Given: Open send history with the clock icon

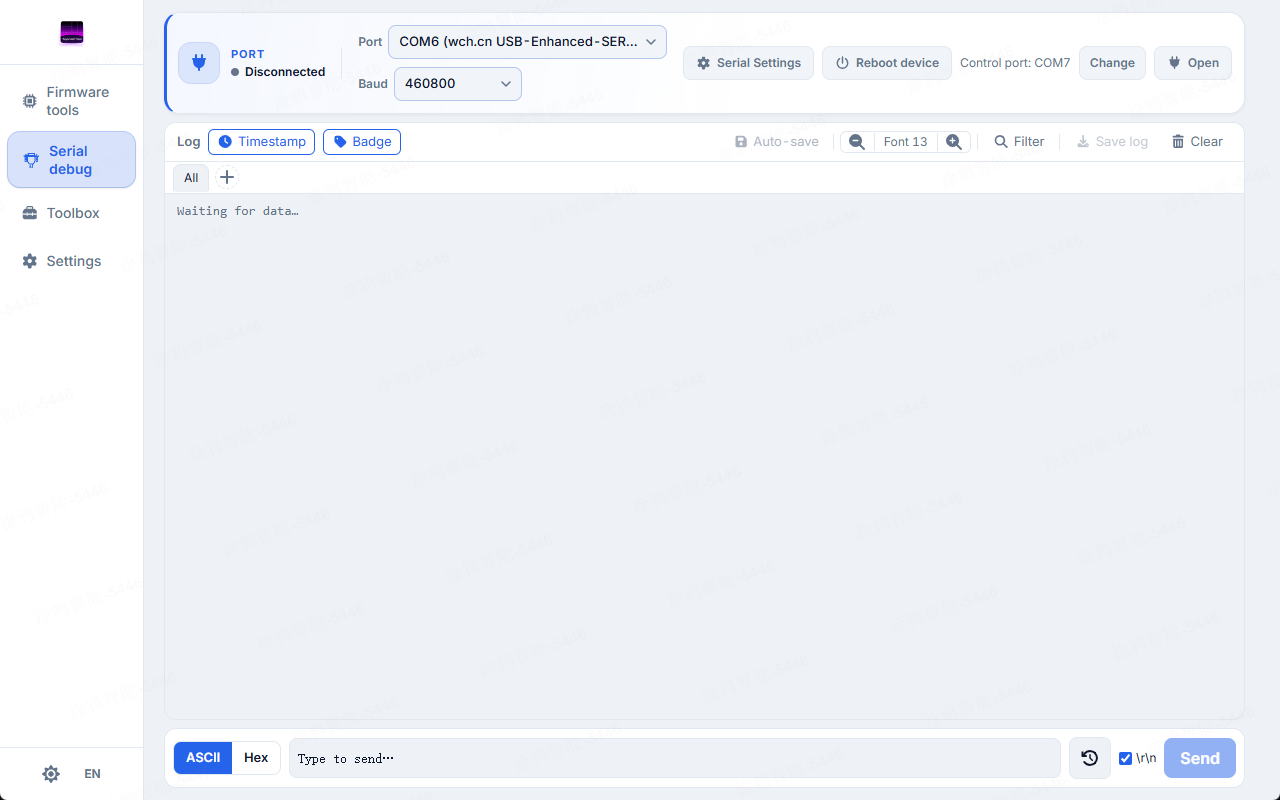Looking at the screenshot, I should pos(1090,758).
